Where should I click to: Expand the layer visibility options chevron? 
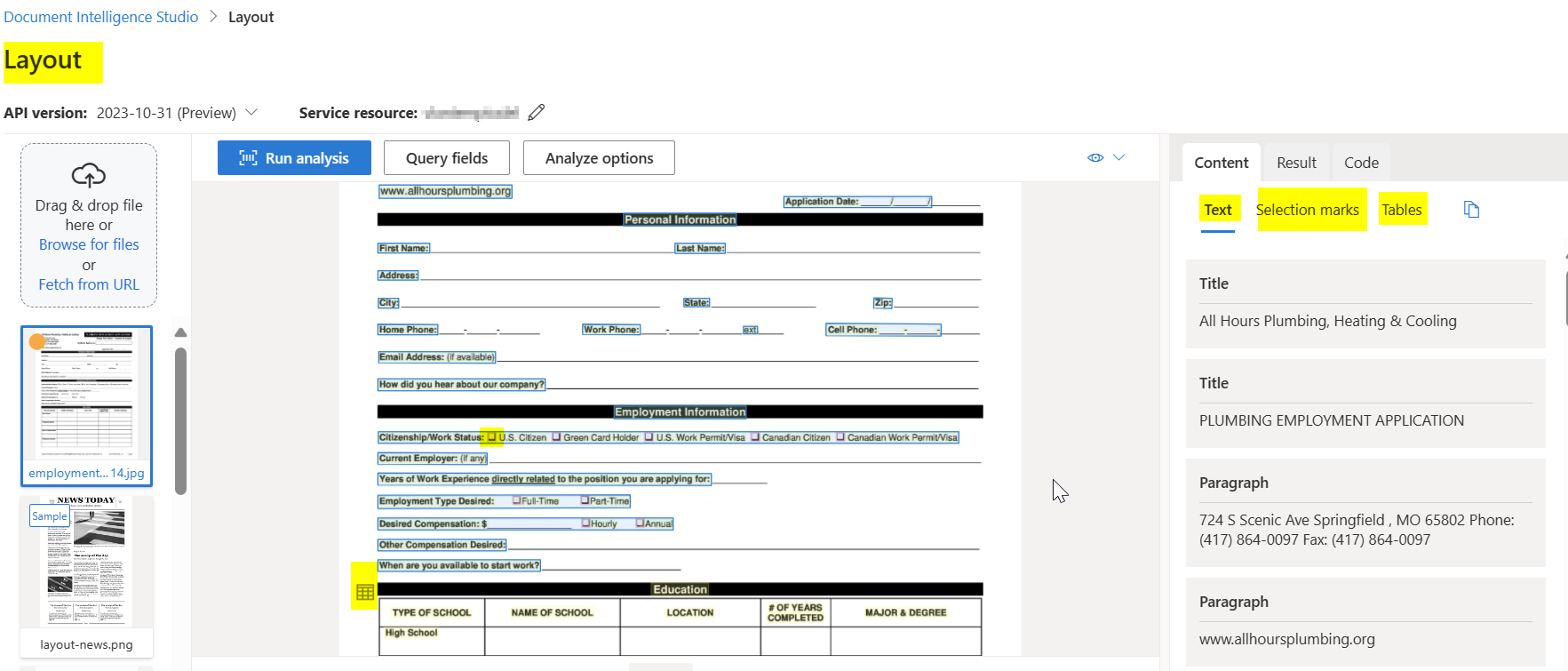[1119, 157]
